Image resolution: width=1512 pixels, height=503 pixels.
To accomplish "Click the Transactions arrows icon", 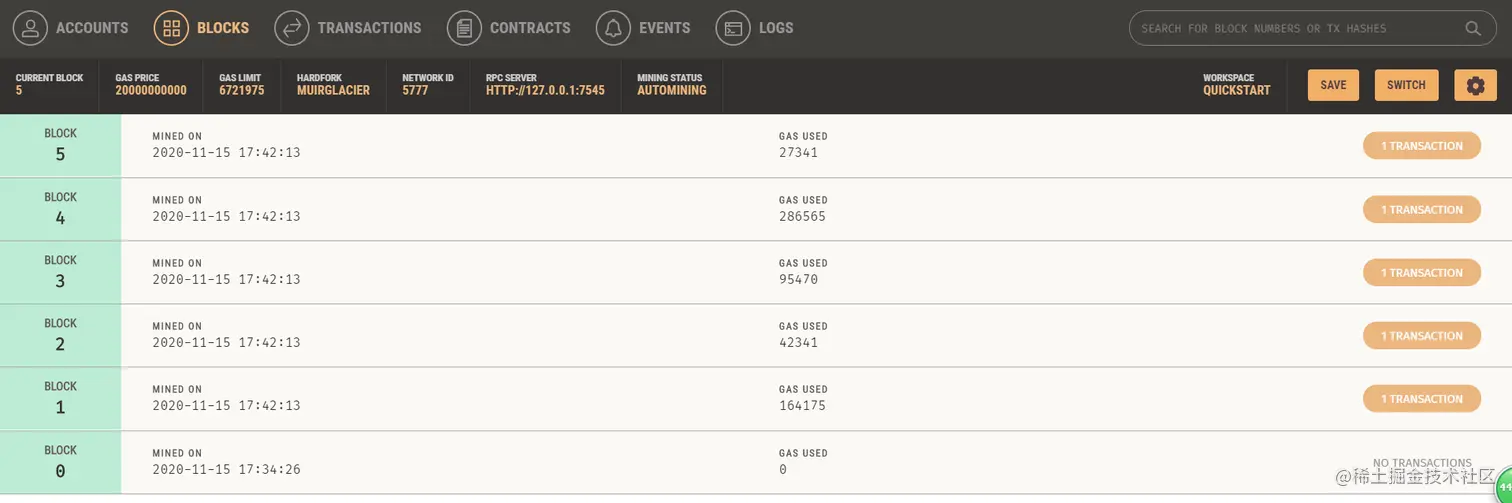I will (x=291, y=28).
